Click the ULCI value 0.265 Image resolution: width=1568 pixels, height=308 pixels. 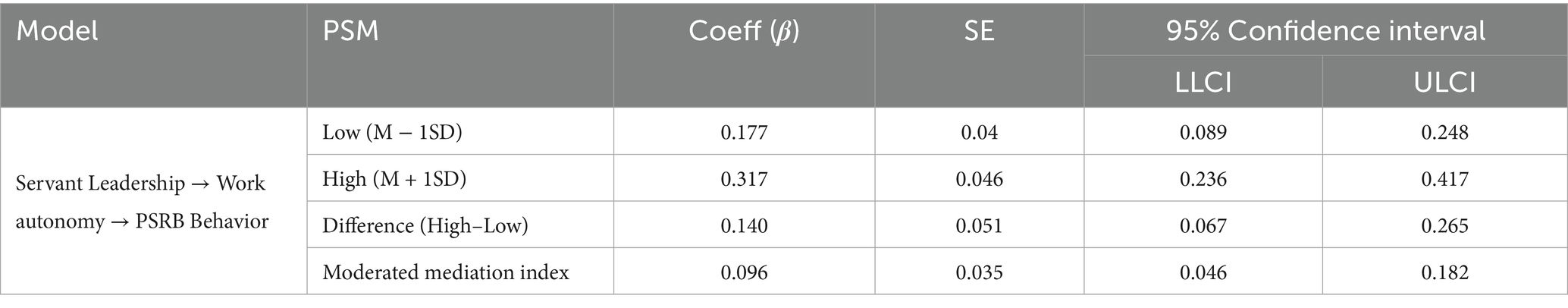click(x=1444, y=225)
